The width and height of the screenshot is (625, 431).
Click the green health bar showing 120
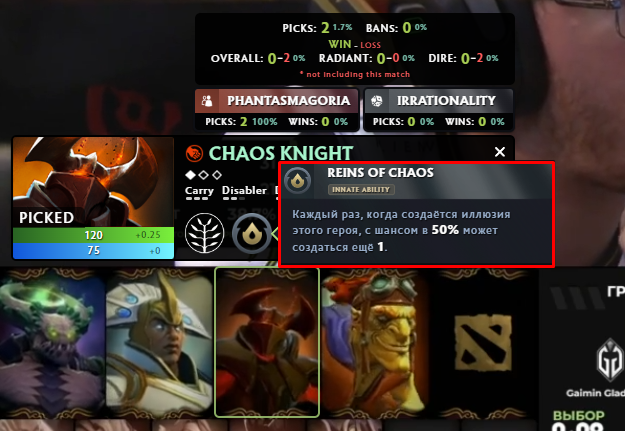[x=93, y=235]
